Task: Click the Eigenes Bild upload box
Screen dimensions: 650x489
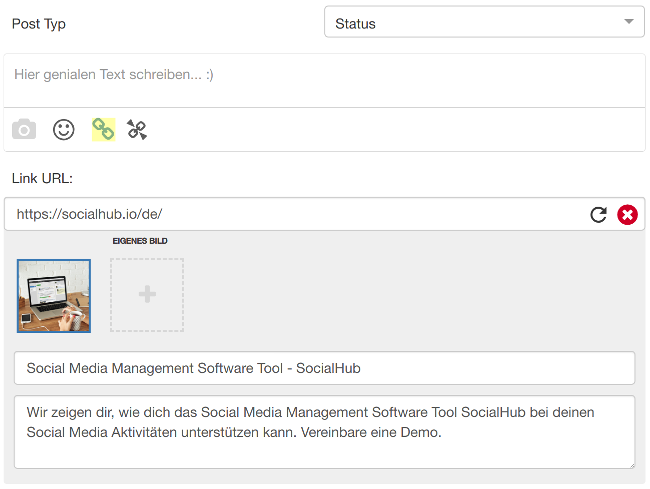Action: [x=147, y=295]
